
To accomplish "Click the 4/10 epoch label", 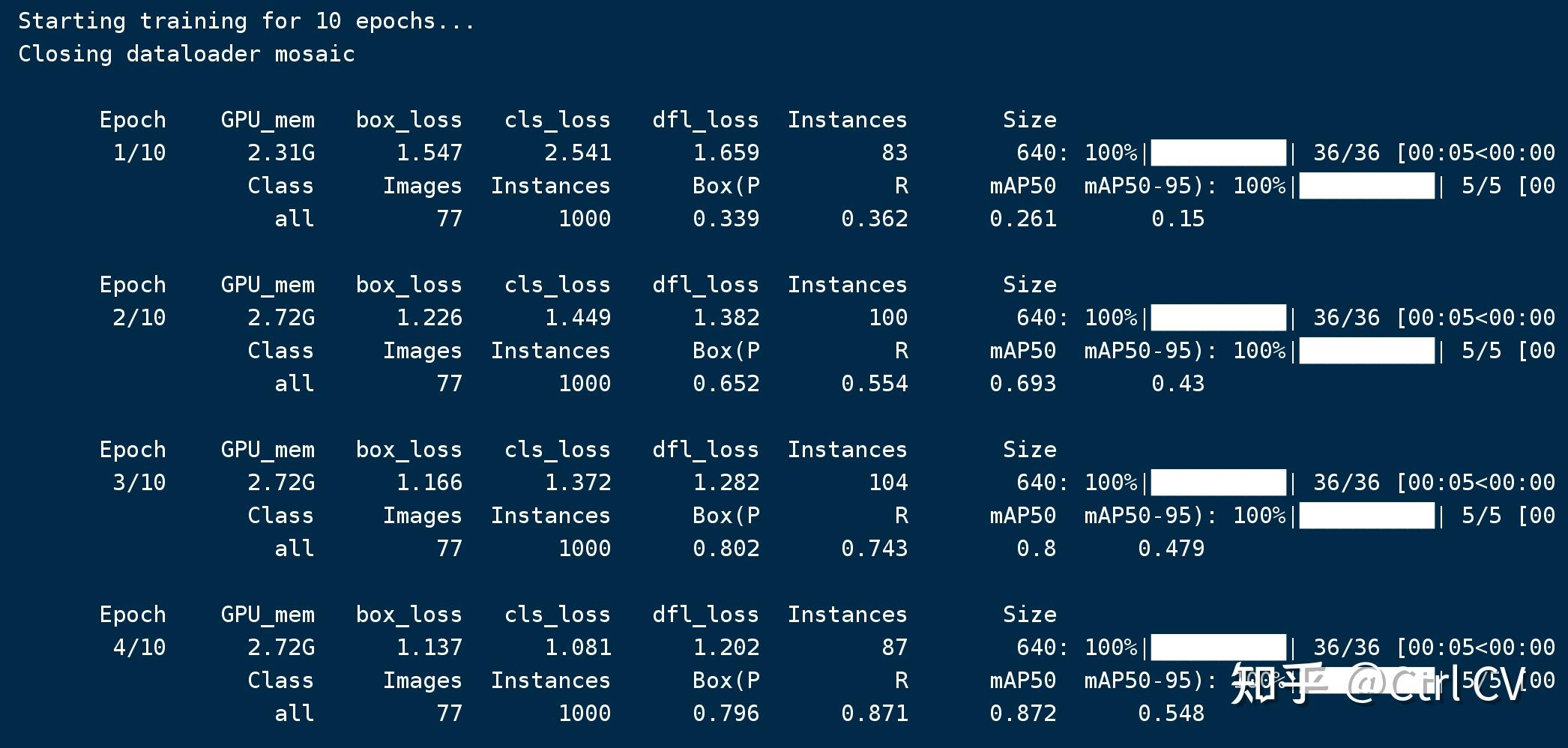I will pyautogui.click(x=139, y=648).
